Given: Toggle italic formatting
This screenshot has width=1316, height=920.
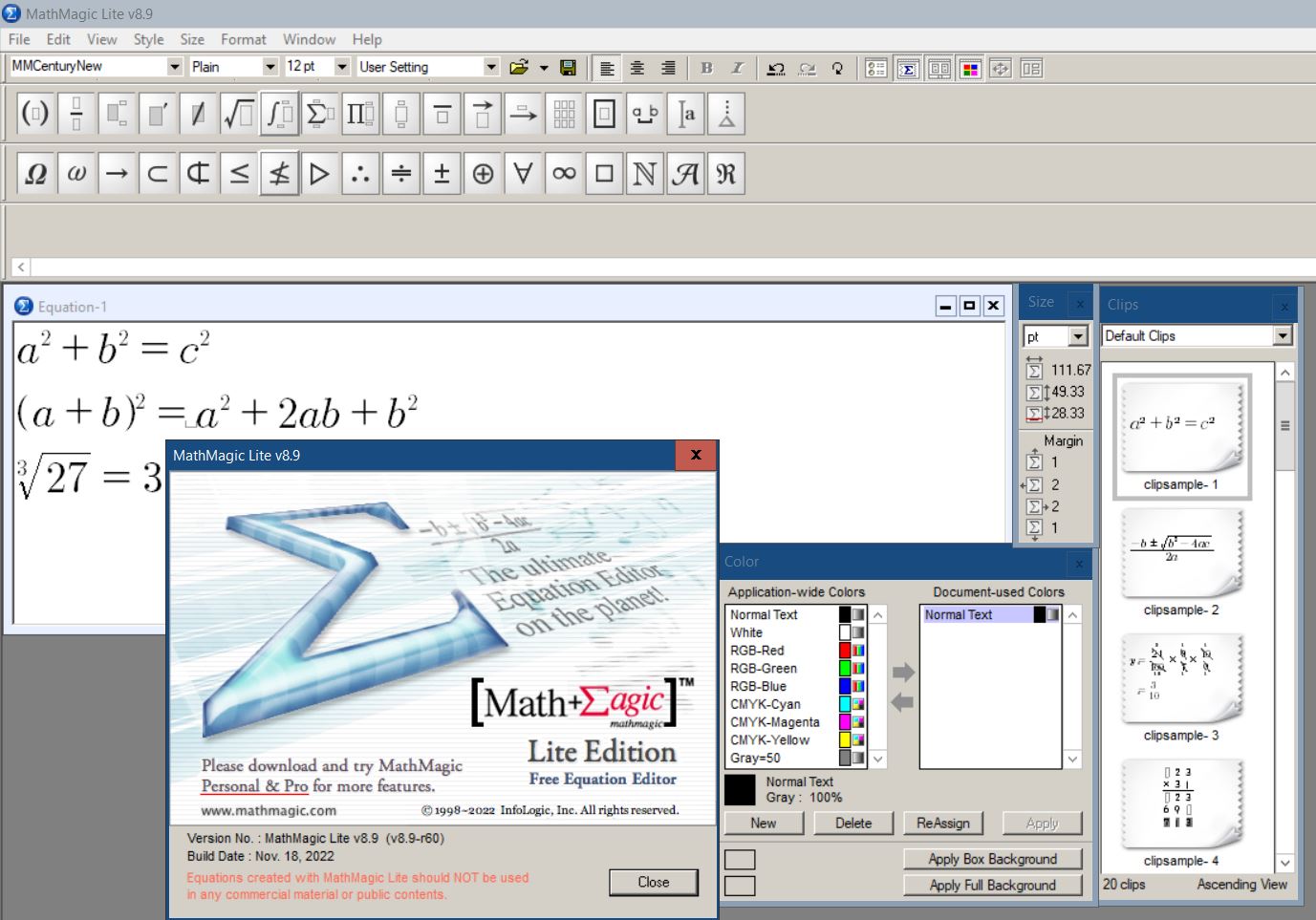Looking at the screenshot, I should tap(737, 68).
